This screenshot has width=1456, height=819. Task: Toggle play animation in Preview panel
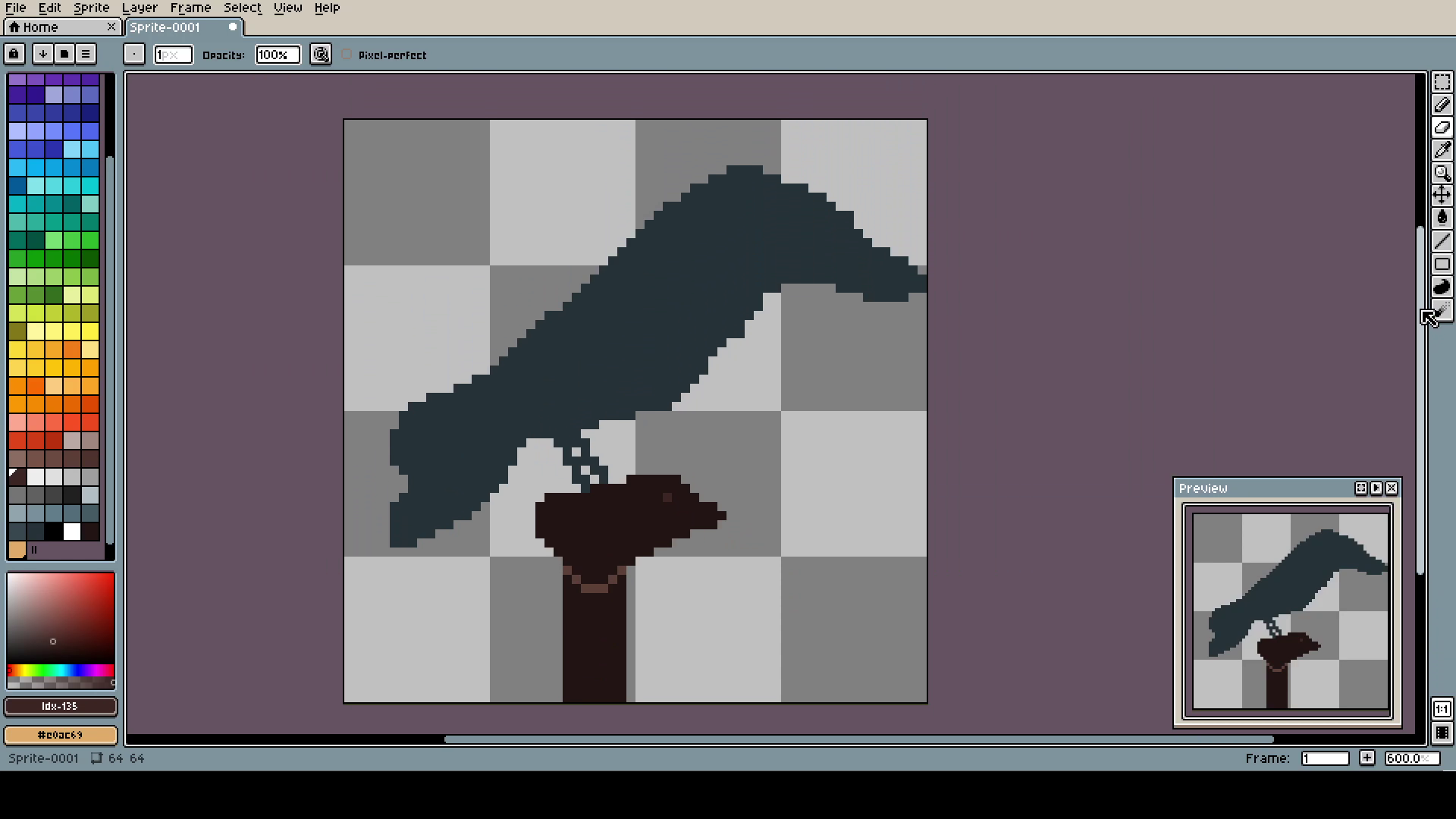point(1376,488)
